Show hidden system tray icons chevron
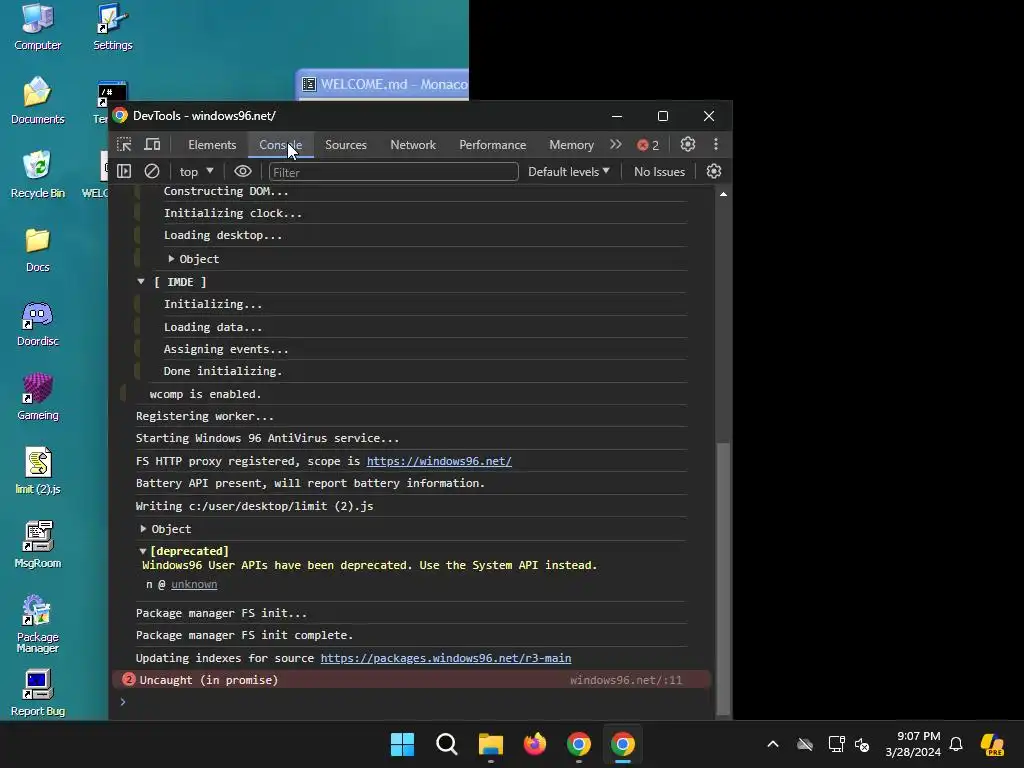Screen dimensions: 1024x768 pyautogui.click(x=773, y=744)
